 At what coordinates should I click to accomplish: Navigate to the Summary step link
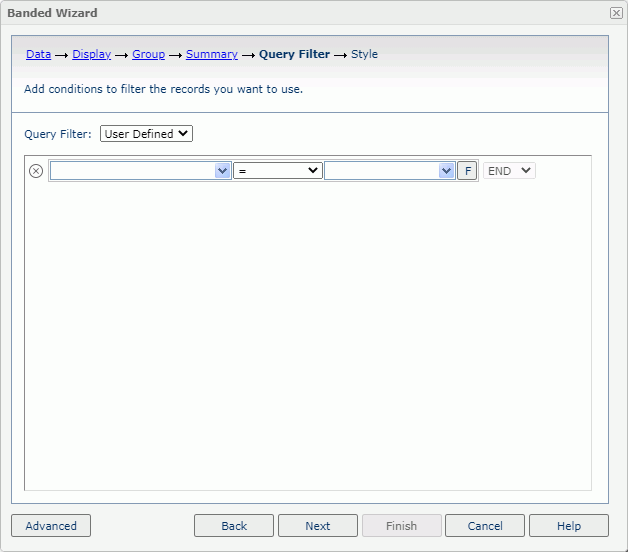coord(212,55)
